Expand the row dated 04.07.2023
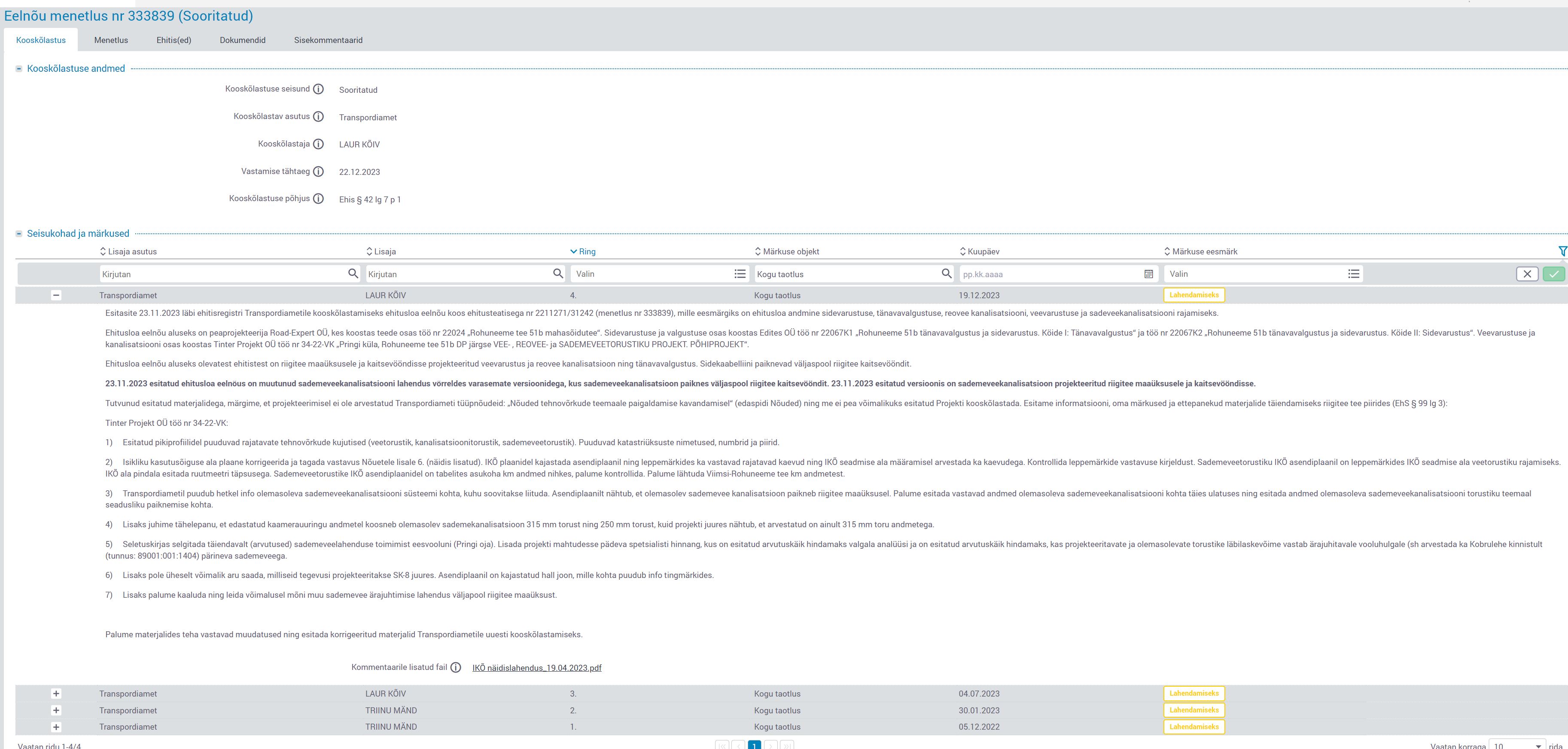The height and width of the screenshot is (749, 1568). point(56,694)
